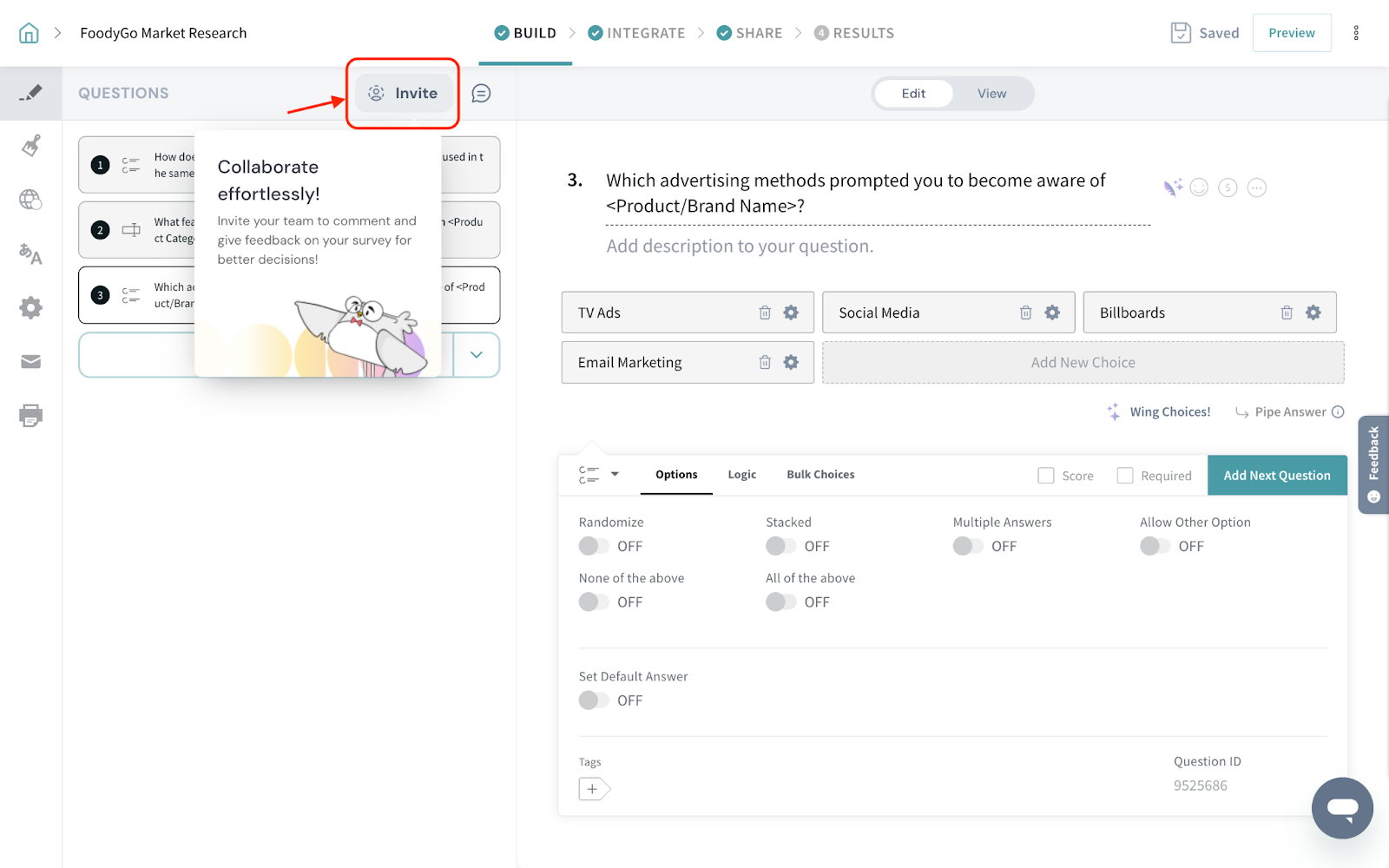Click the Add New Choice field
The height and width of the screenshot is (868, 1389).
point(1083,363)
